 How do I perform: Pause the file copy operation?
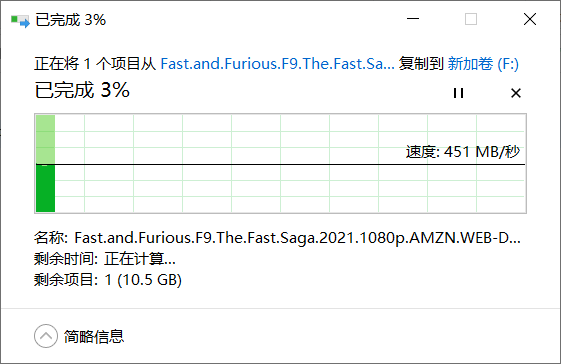click(458, 93)
